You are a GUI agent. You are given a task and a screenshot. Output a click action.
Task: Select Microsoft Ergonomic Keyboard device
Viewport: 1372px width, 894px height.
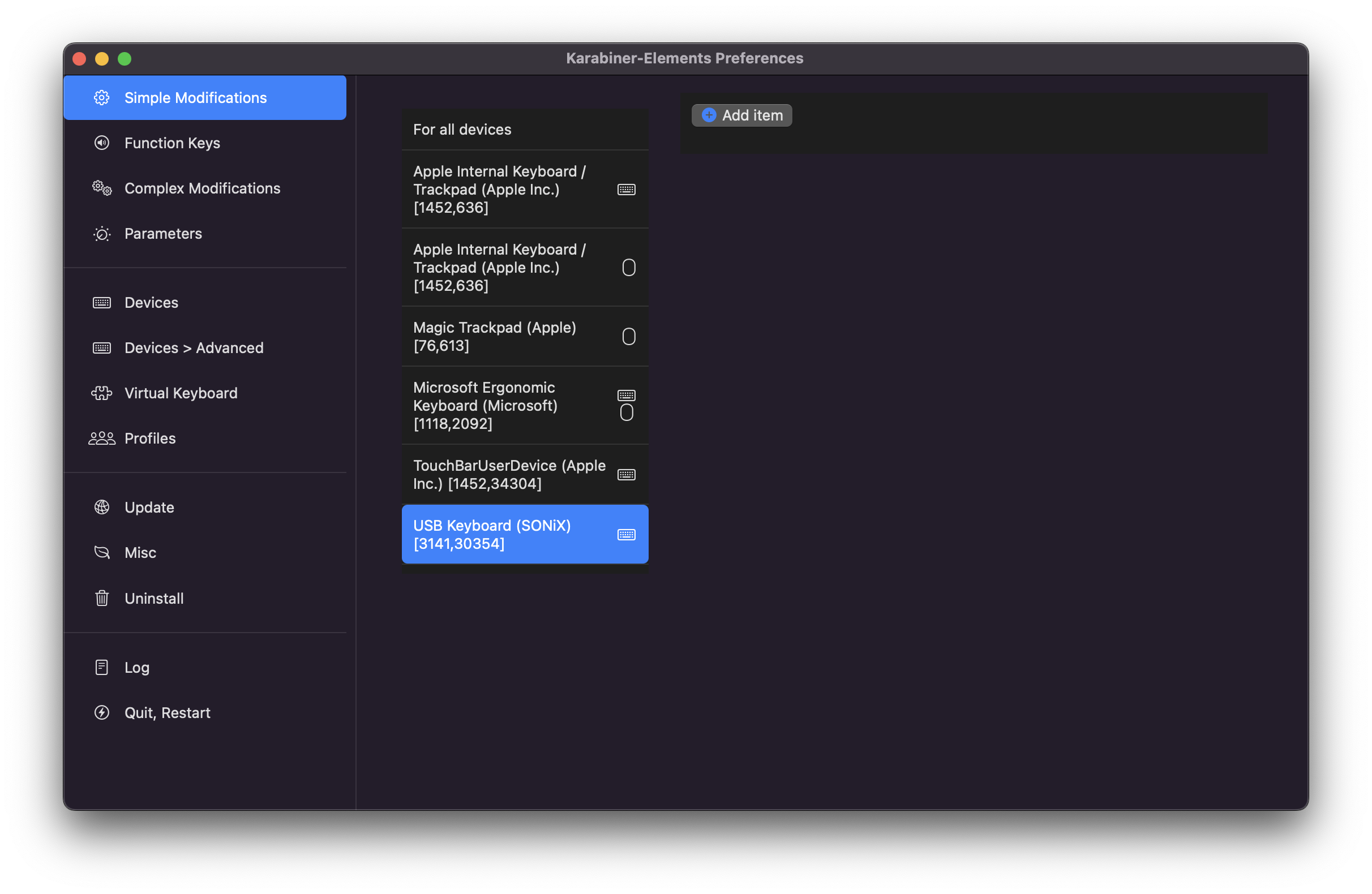click(x=524, y=405)
